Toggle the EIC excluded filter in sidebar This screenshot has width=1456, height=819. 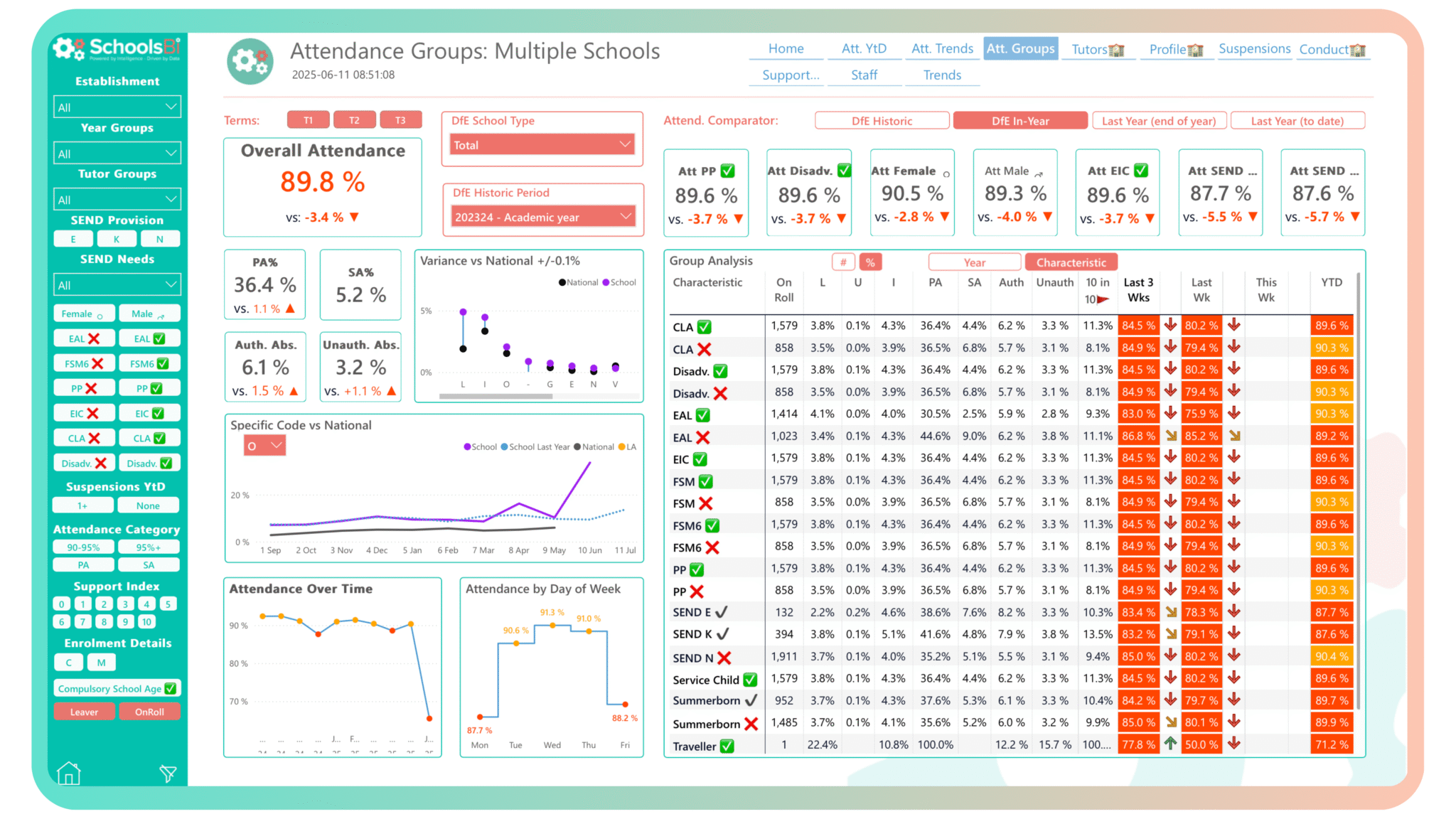click(x=84, y=412)
